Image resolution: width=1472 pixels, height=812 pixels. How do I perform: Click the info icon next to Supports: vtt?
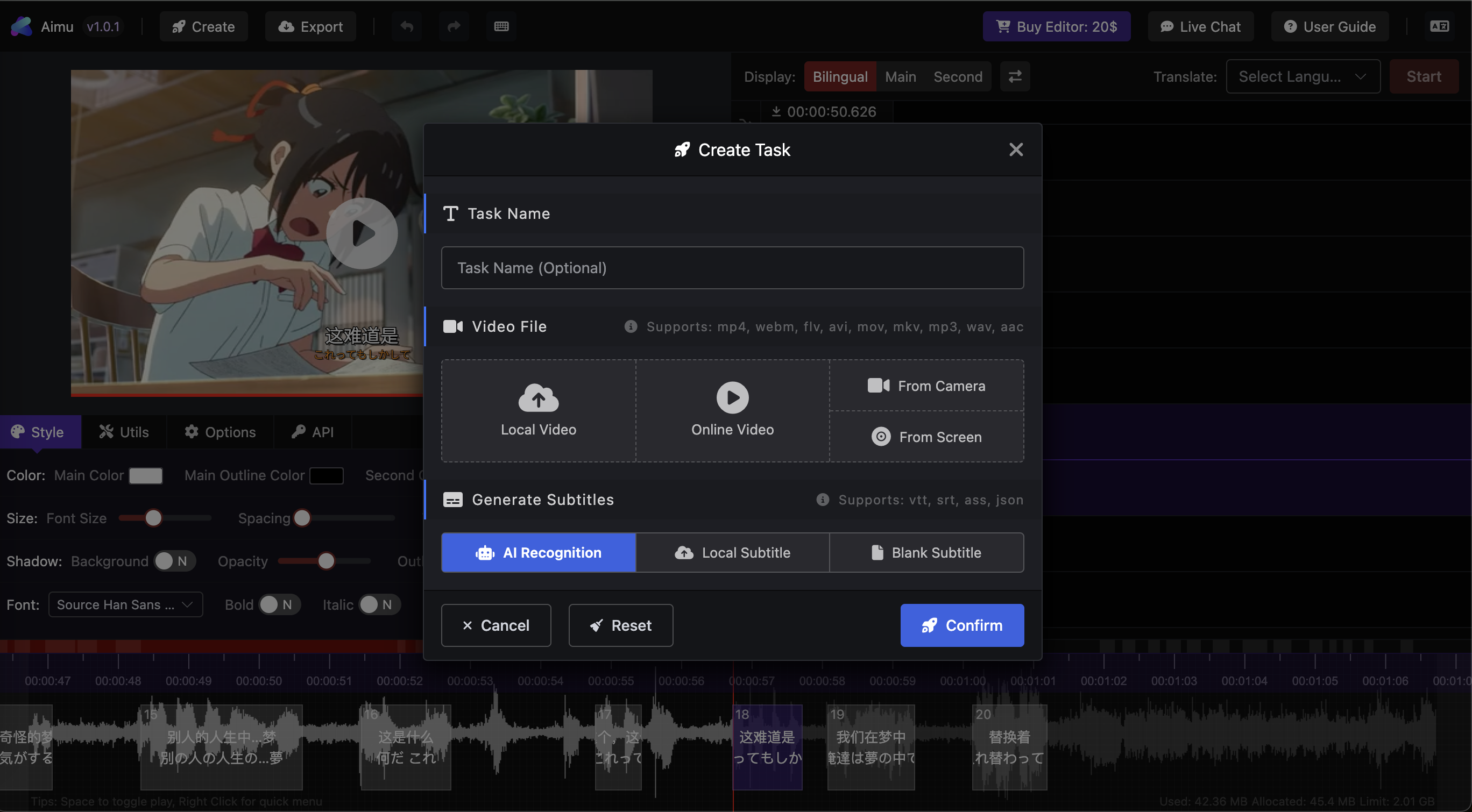822,500
